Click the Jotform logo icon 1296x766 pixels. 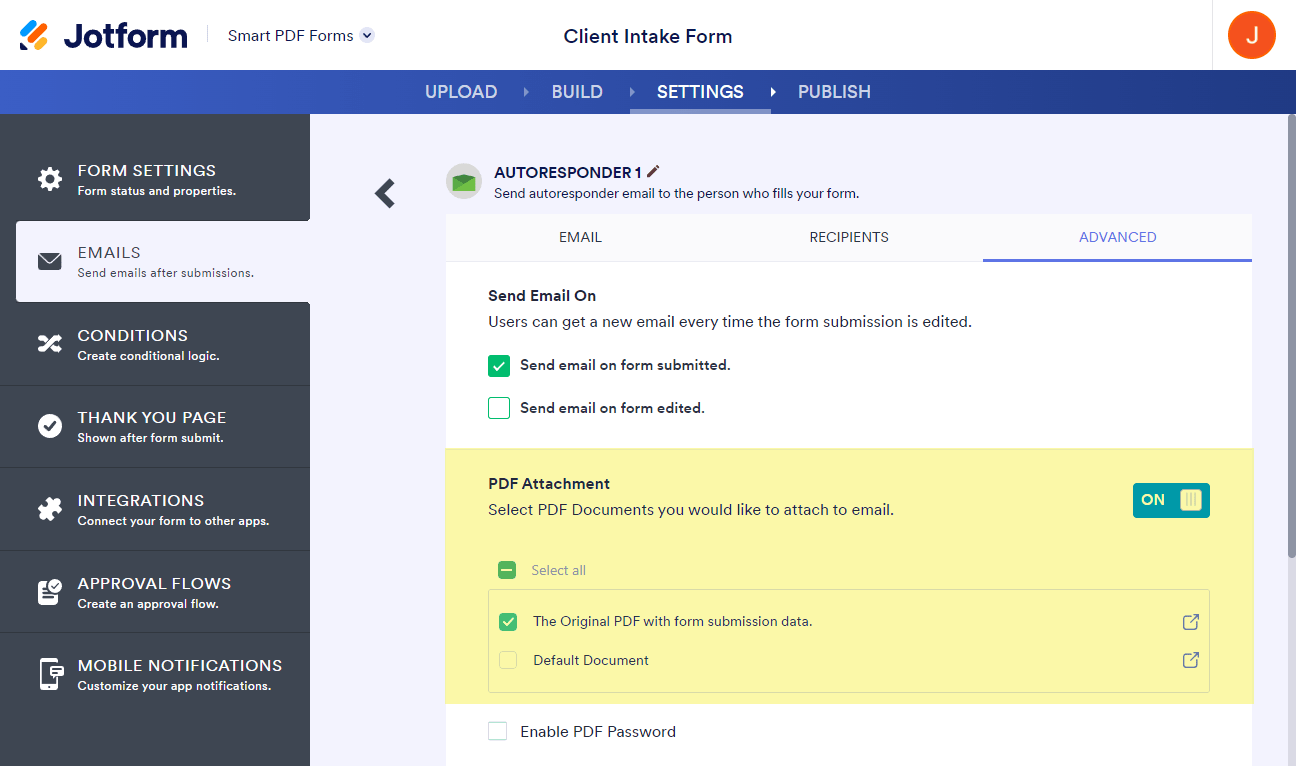click(34, 35)
